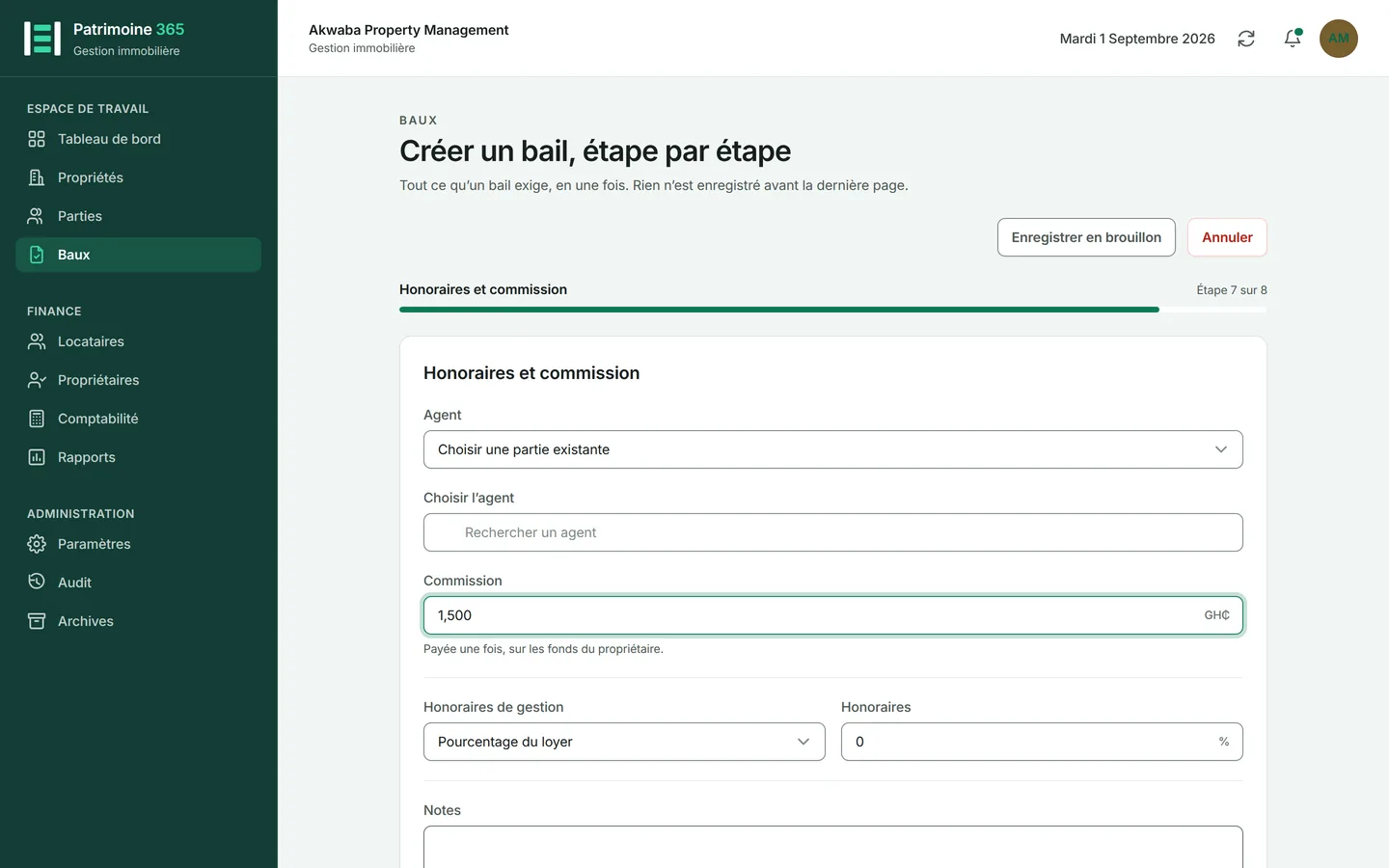The height and width of the screenshot is (868, 1389).
Task: Click the 'Rien n'est enregistré' subtitle text
Action: [x=654, y=185]
